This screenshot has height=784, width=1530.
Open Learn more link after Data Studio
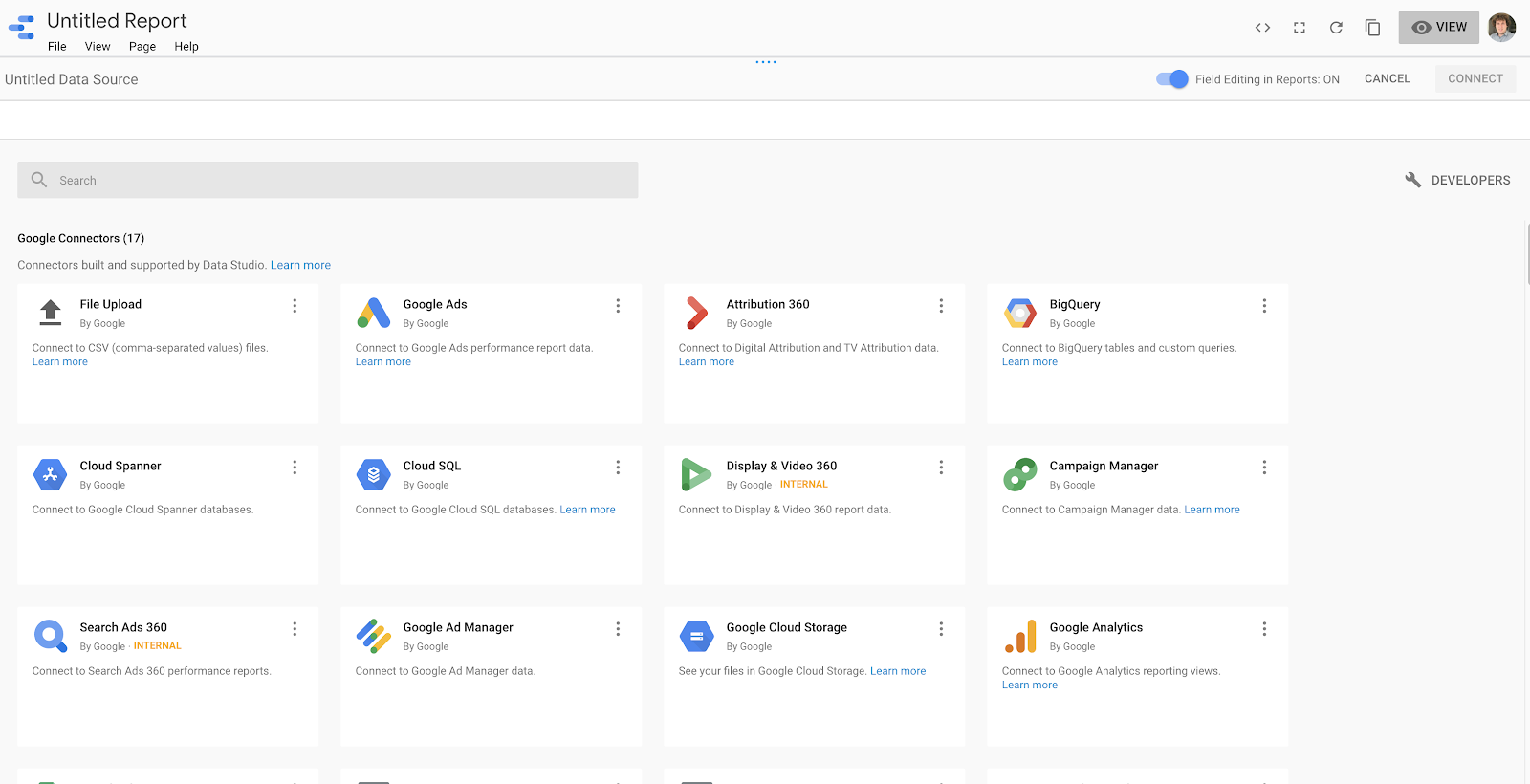tap(300, 265)
